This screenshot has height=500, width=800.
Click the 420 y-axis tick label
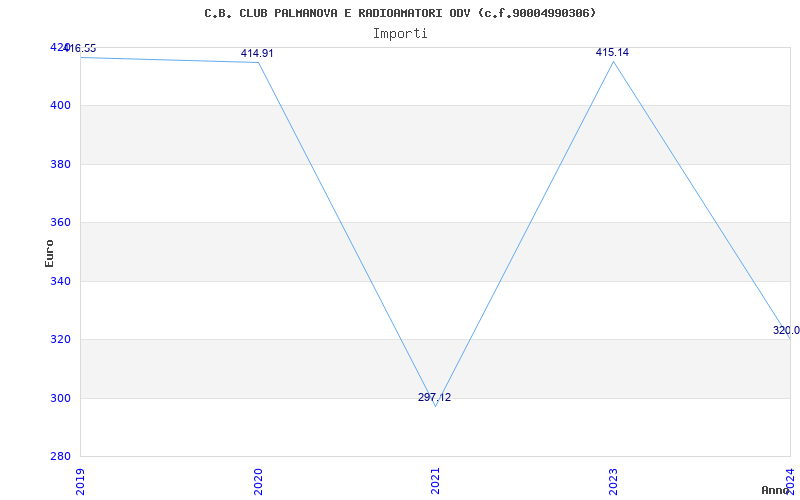click(x=58, y=47)
